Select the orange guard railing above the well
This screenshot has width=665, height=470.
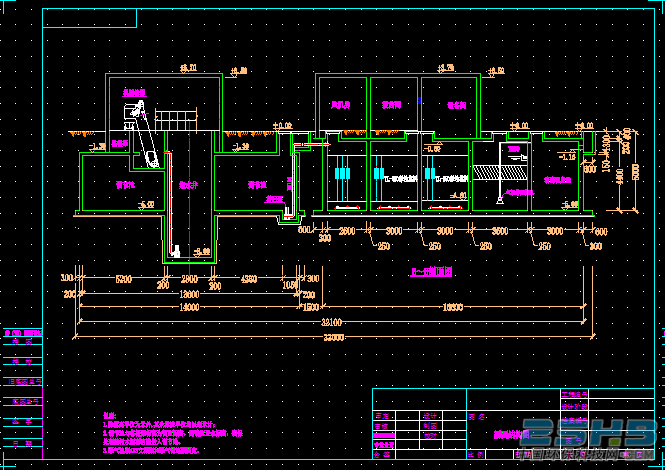[x=176, y=120]
